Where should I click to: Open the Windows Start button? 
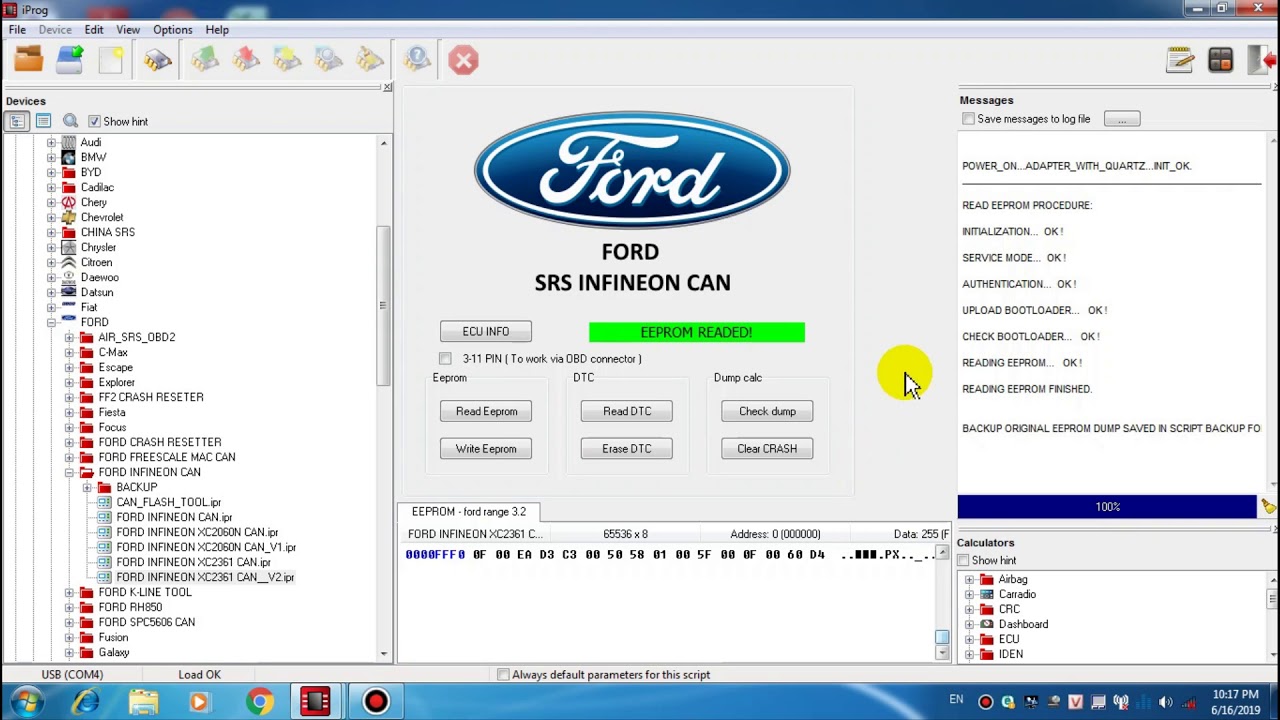[x=27, y=702]
